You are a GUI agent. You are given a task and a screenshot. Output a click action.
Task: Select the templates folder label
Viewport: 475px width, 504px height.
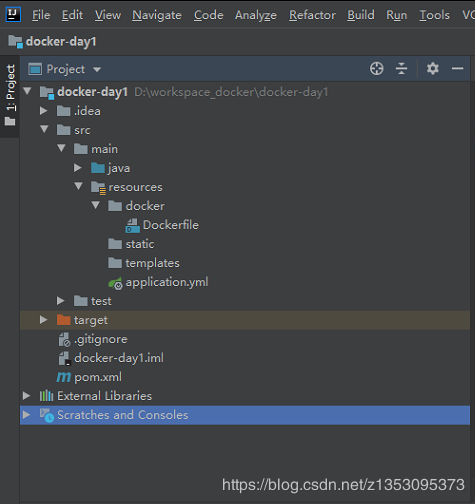click(152, 263)
